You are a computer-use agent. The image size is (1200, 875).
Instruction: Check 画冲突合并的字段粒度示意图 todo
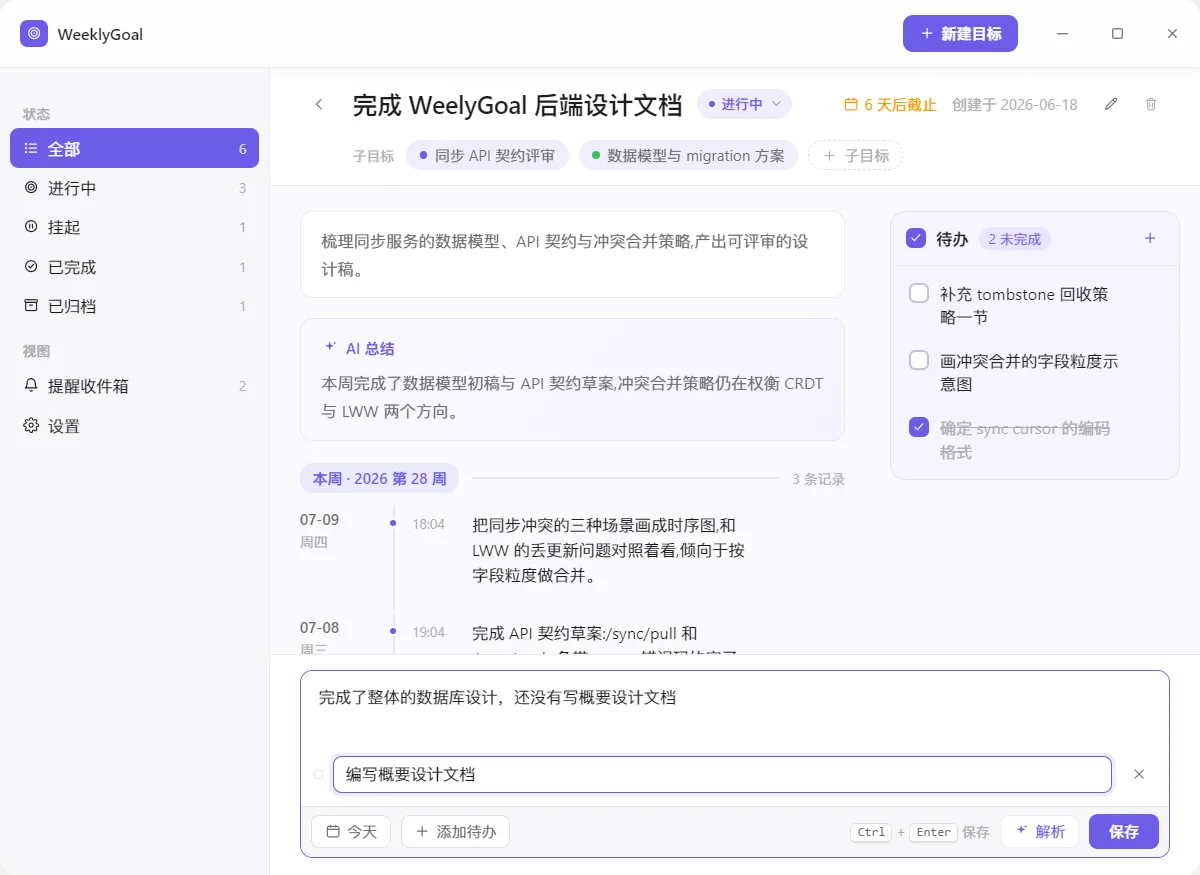click(919, 360)
